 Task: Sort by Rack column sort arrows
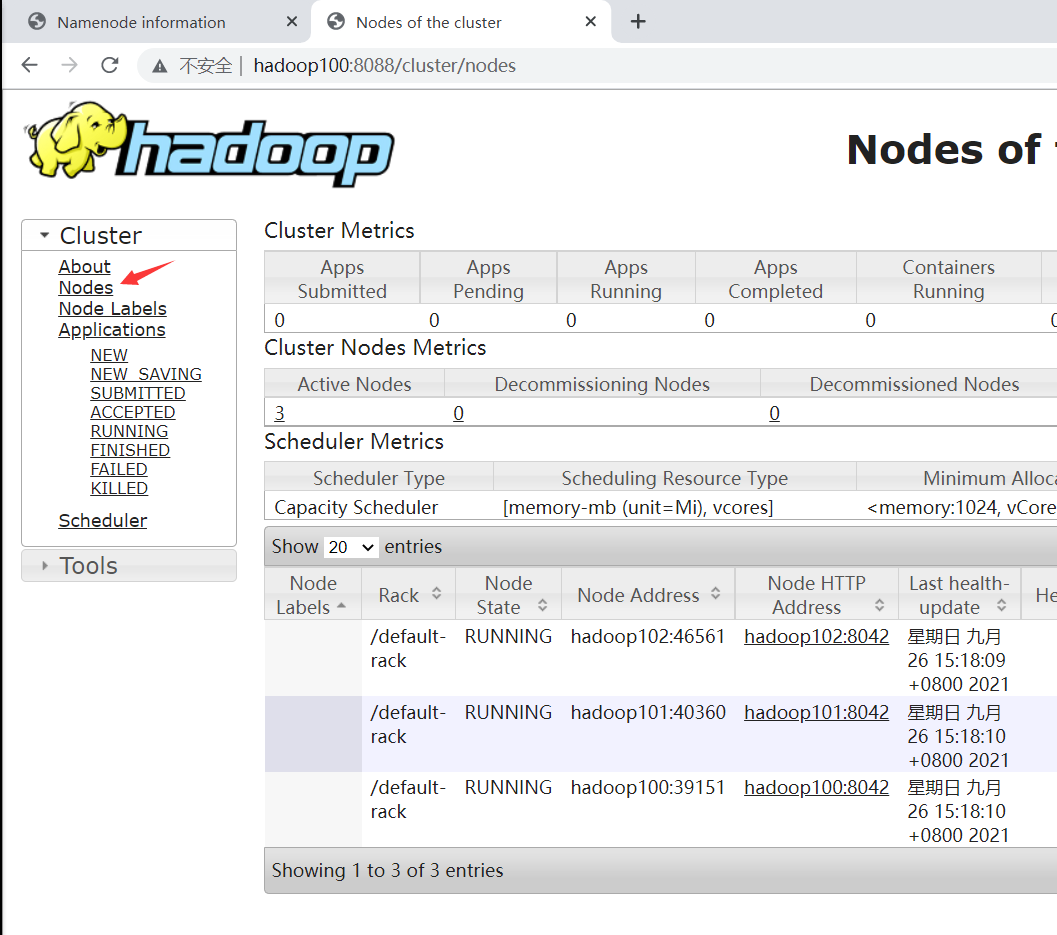click(x=437, y=594)
